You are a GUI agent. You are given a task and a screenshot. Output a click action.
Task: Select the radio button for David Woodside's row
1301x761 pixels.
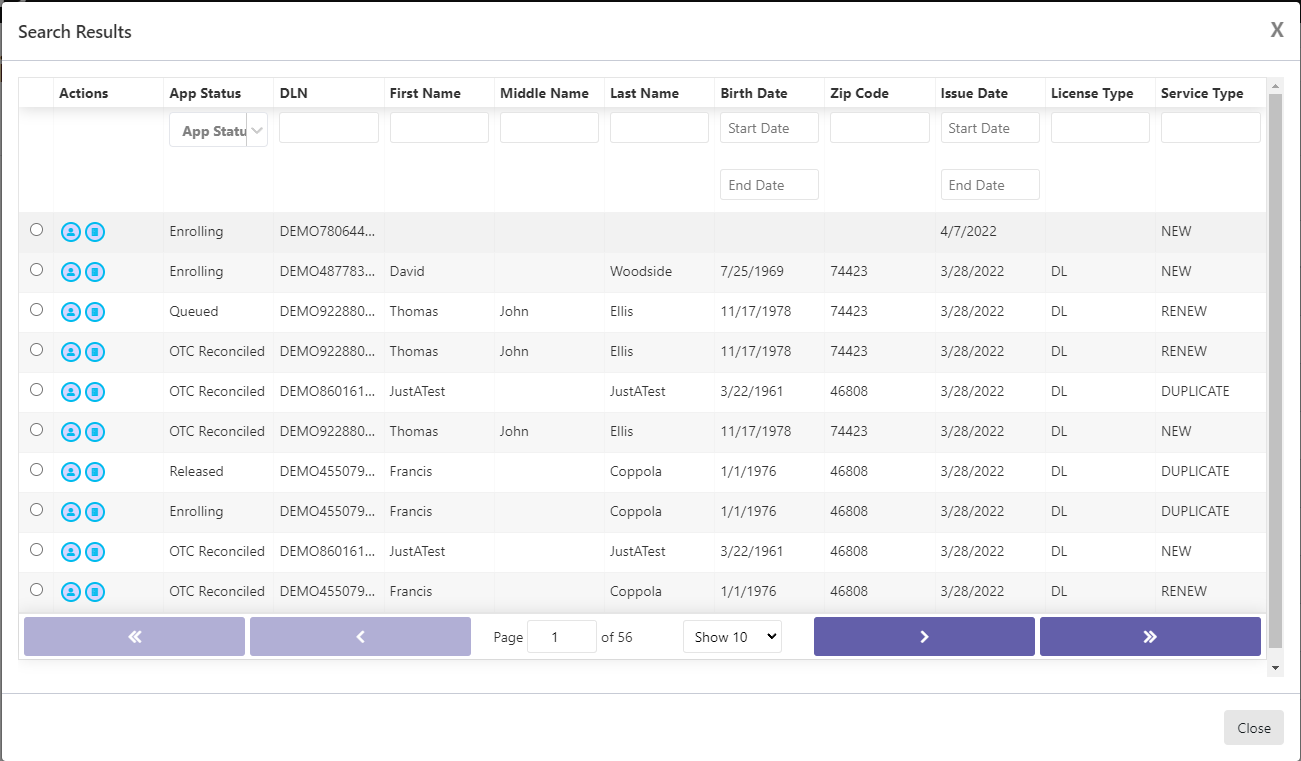coord(36,270)
